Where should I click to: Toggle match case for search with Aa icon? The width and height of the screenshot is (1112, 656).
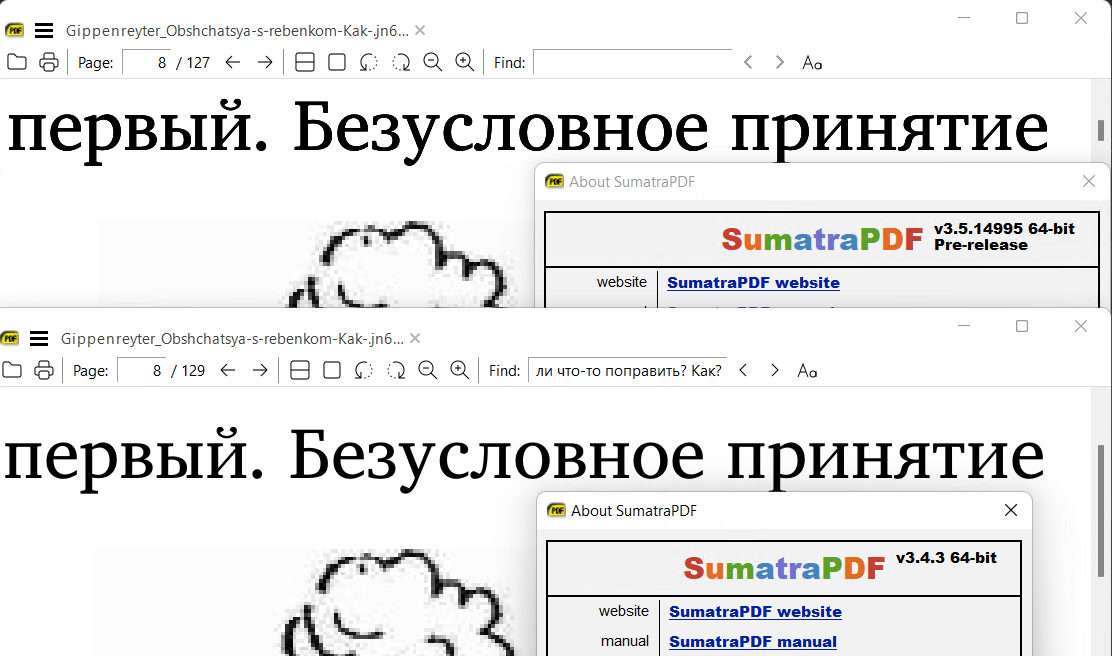(811, 62)
